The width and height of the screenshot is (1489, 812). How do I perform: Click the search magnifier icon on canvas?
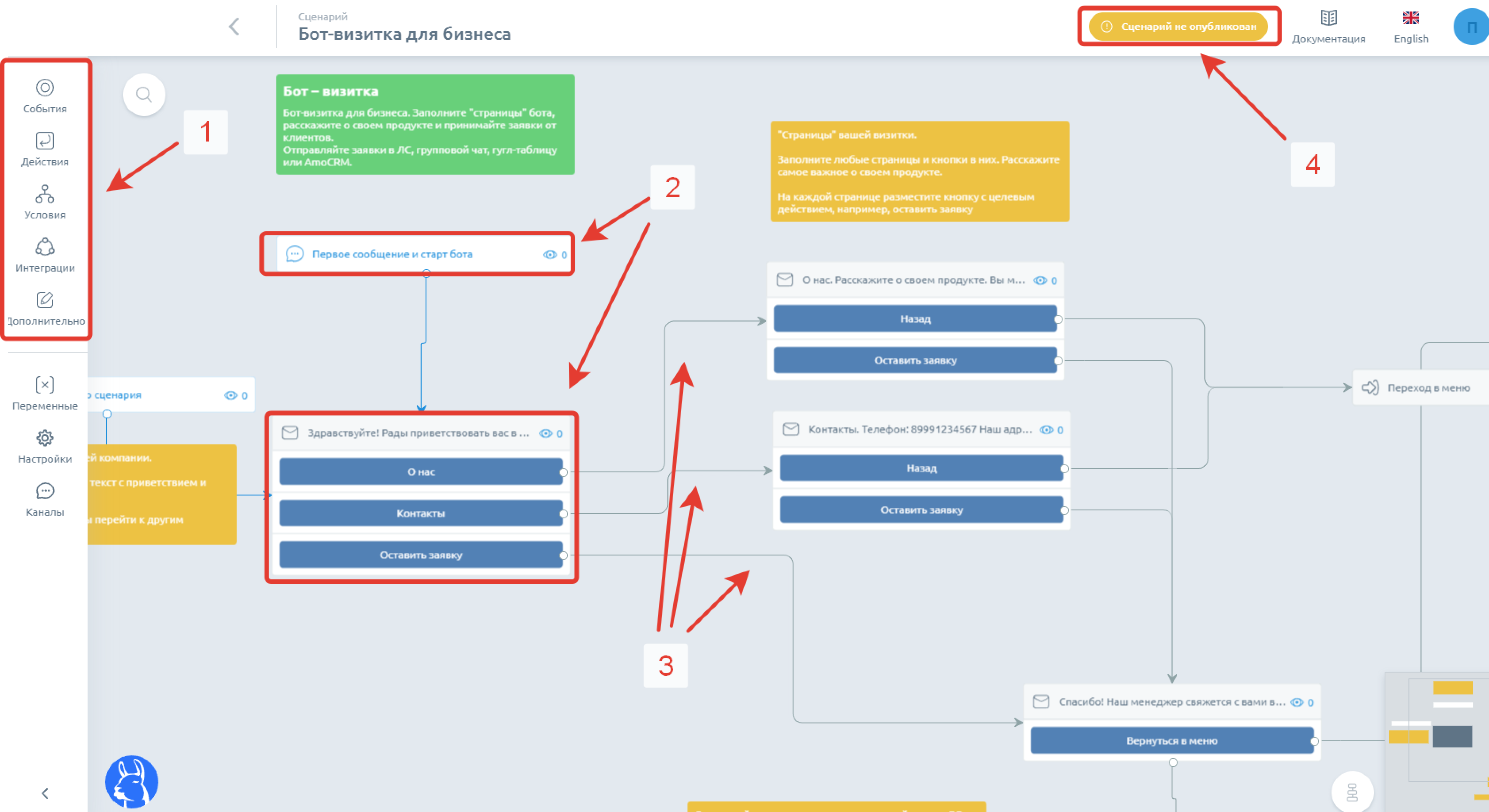(x=144, y=94)
